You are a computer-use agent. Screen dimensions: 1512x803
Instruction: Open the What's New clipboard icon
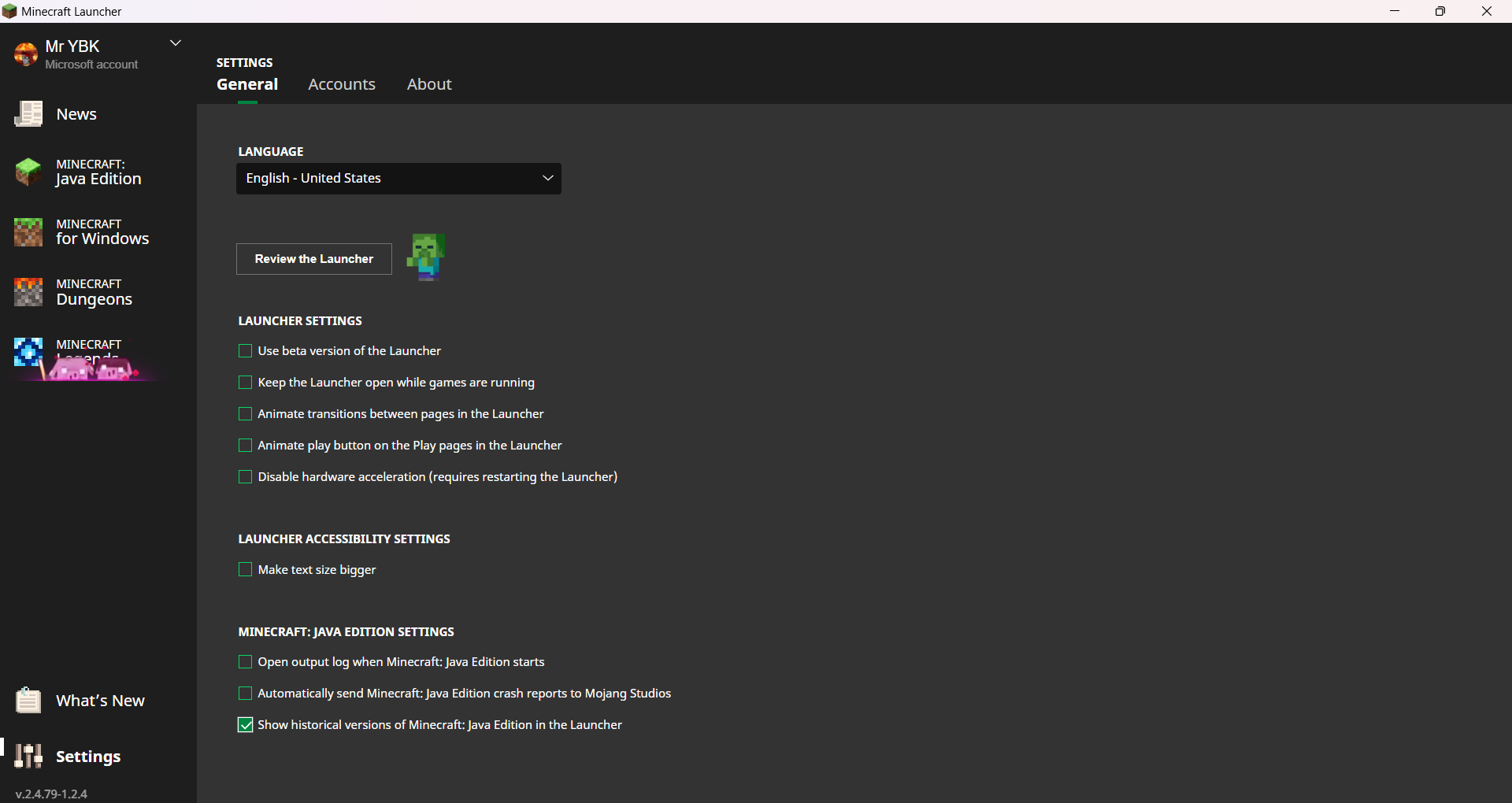tap(28, 700)
